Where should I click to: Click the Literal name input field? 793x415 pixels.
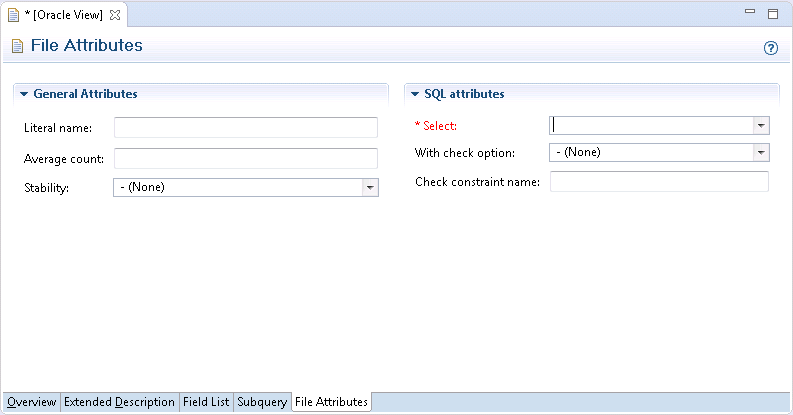pyautogui.click(x=245, y=127)
